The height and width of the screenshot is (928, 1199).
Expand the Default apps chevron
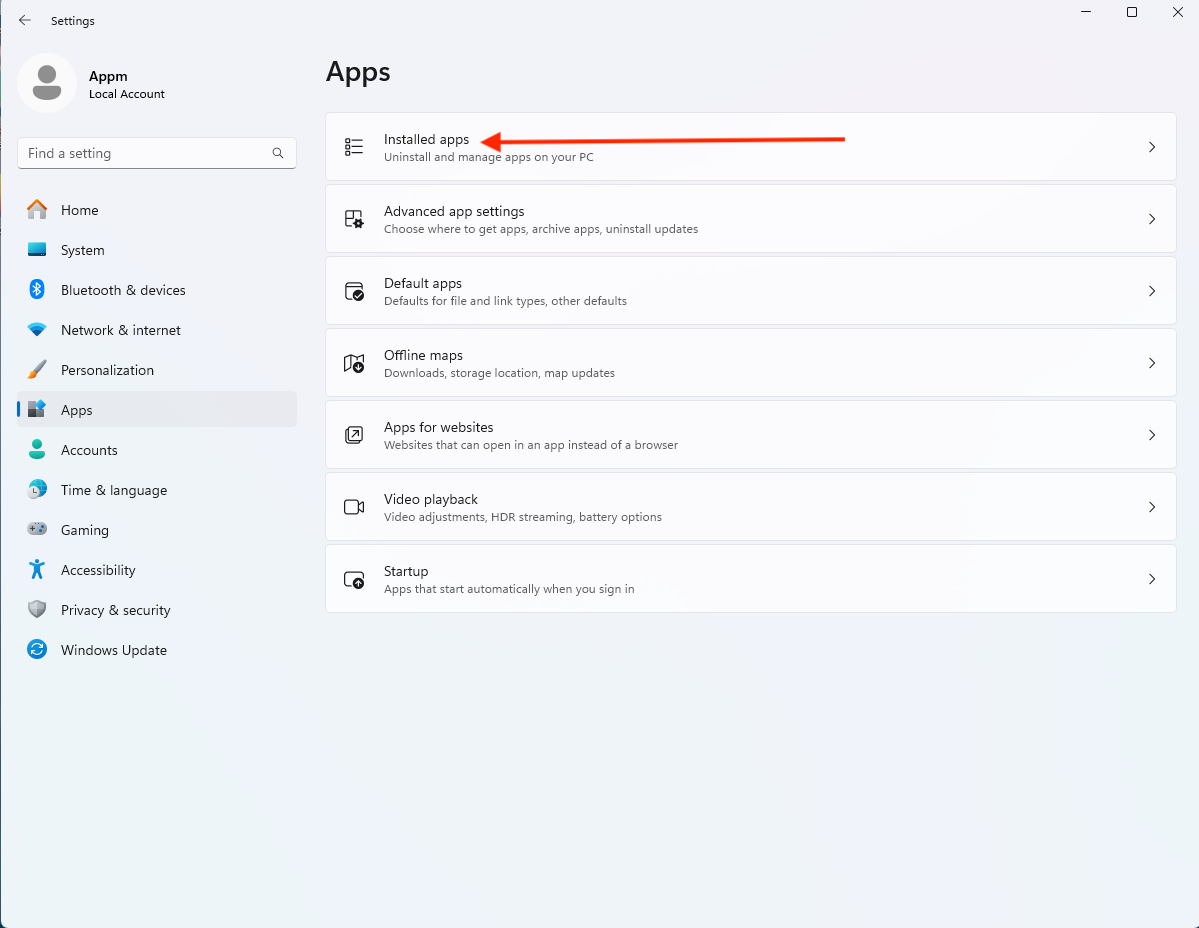1152,290
